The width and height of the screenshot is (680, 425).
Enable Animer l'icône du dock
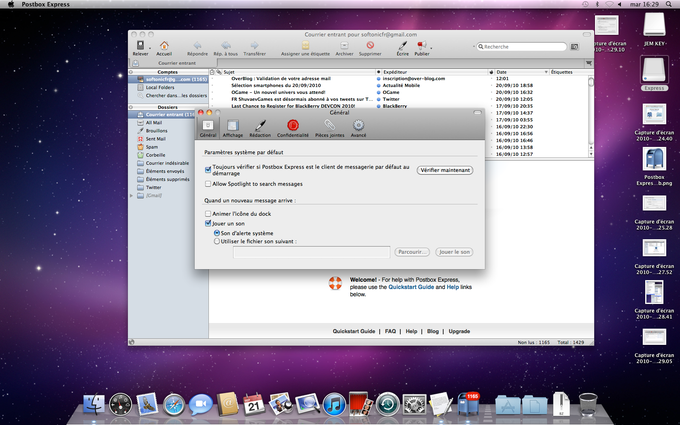pyautogui.click(x=208, y=214)
